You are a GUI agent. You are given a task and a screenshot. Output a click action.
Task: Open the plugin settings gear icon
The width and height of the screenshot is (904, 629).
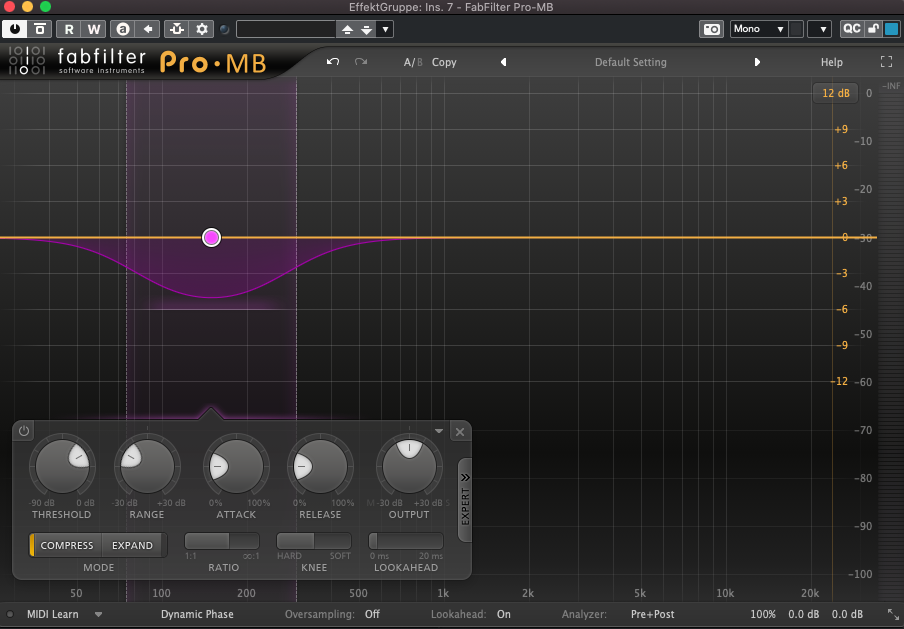point(202,29)
